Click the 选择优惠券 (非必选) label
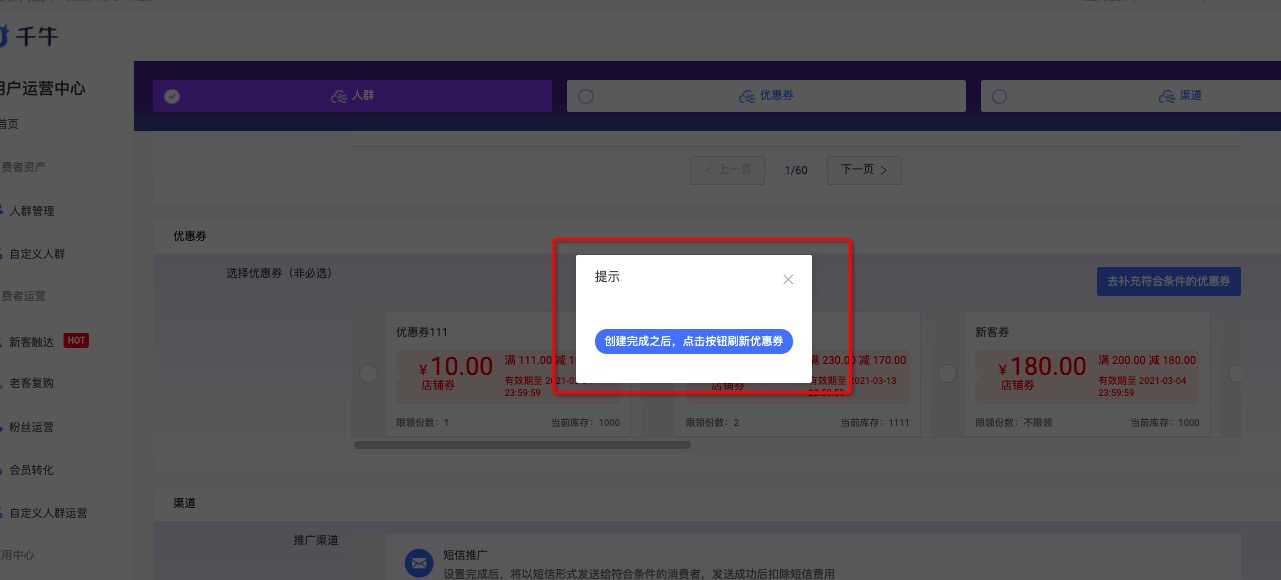1281x580 pixels. (279, 273)
